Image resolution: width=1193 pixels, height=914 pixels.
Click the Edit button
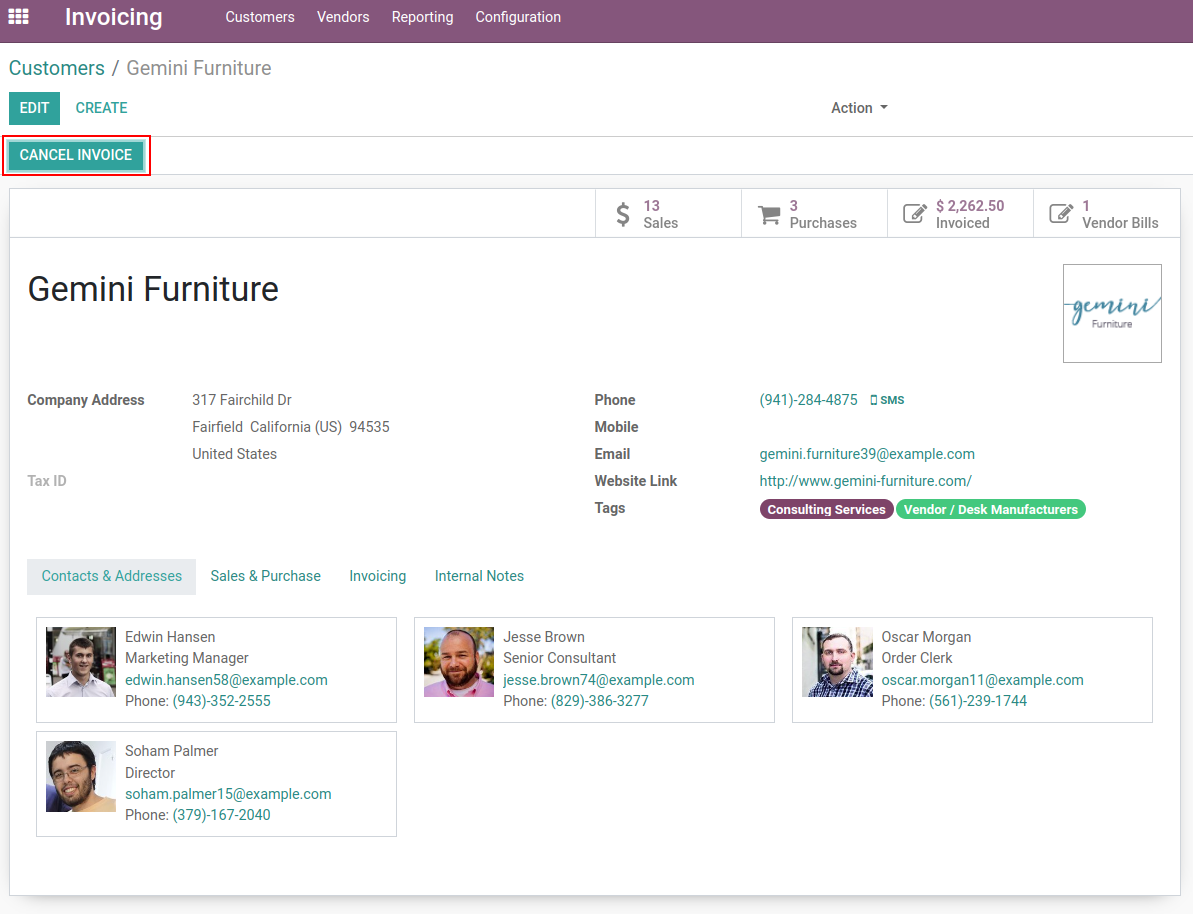point(34,108)
